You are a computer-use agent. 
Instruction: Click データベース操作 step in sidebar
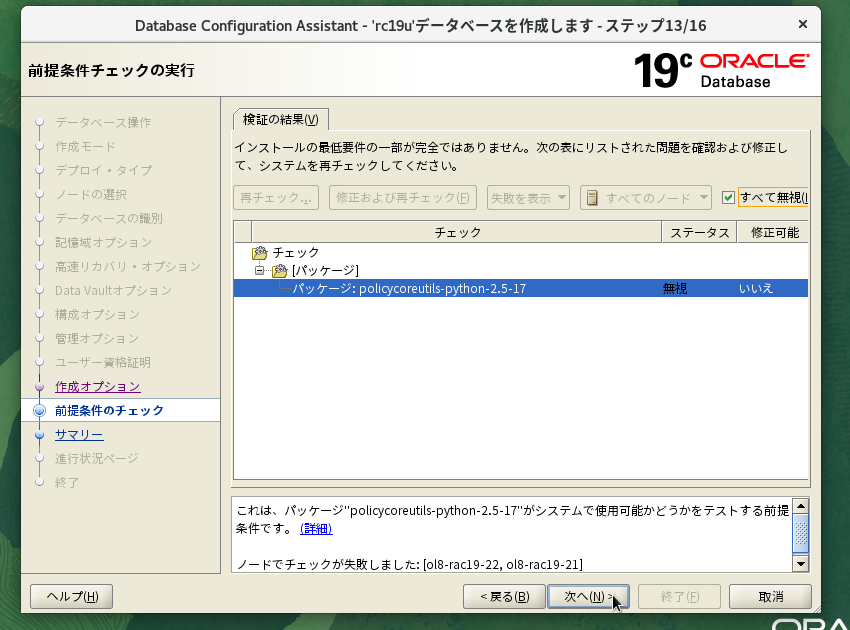pos(103,123)
